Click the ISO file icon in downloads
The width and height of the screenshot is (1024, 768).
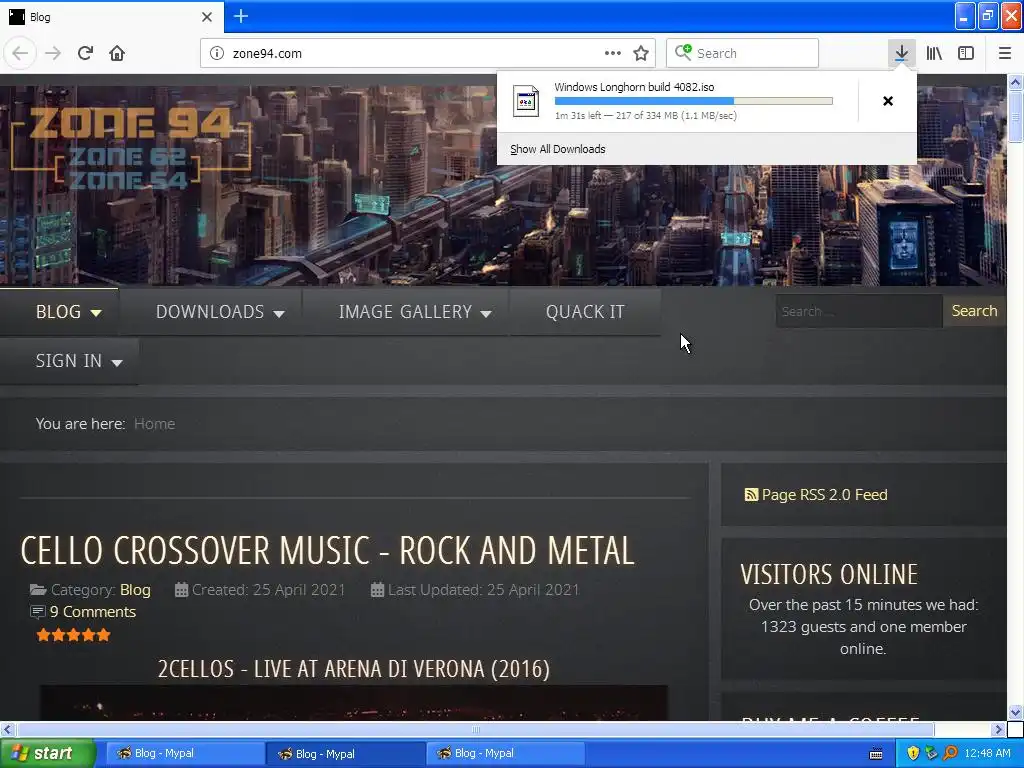[526, 101]
